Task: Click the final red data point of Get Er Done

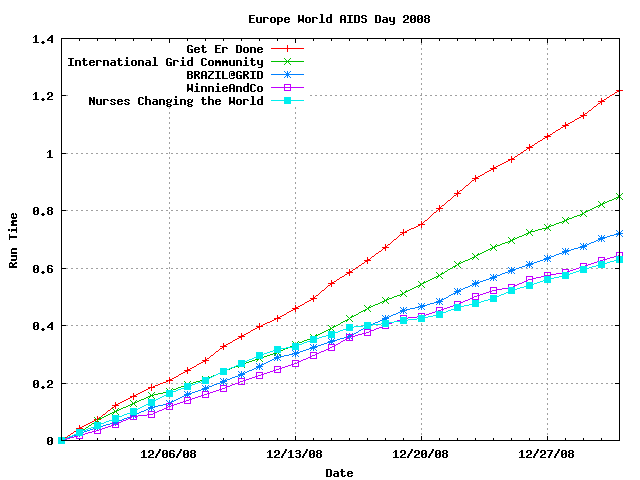Action: (x=619, y=91)
